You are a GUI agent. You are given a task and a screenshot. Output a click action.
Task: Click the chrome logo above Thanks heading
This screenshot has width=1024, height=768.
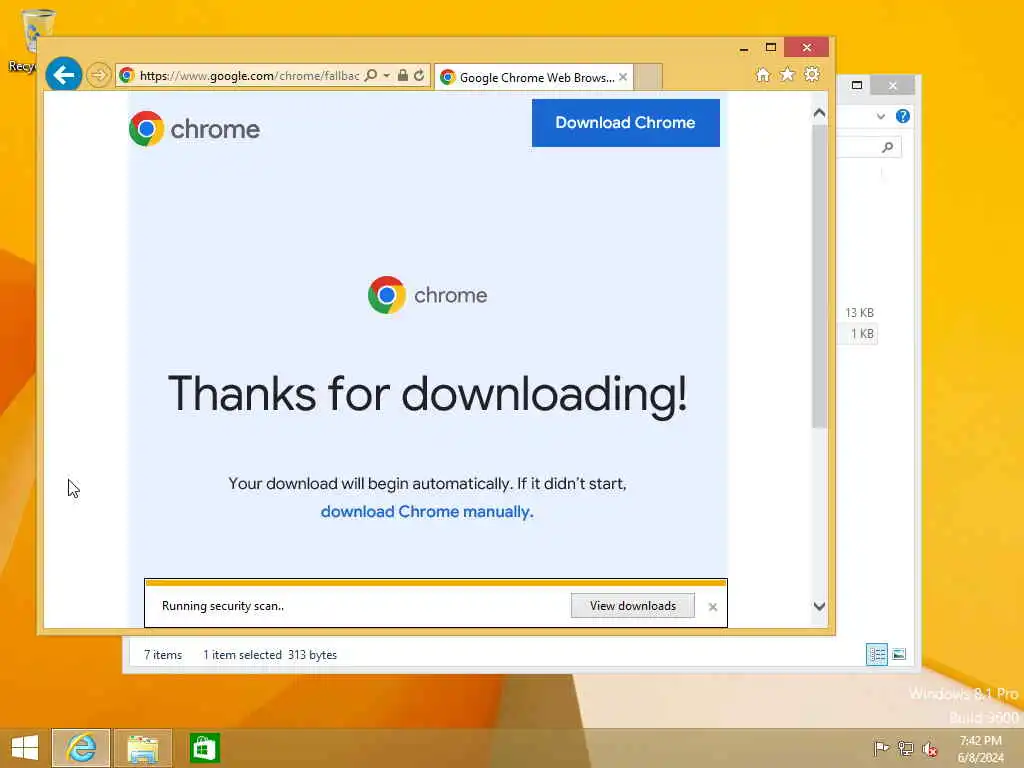pos(428,295)
